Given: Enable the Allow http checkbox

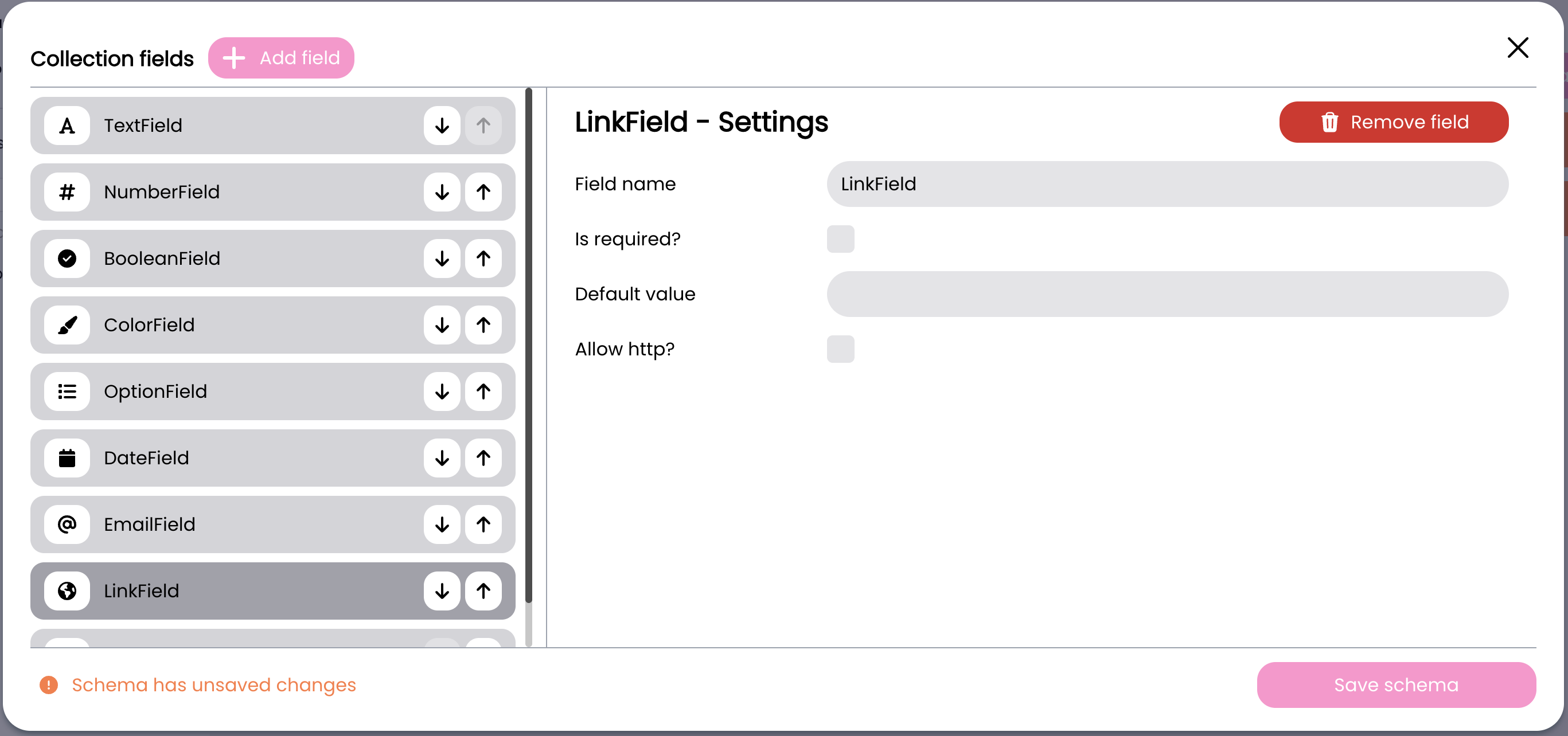Looking at the screenshot, I should click(840, 349).
